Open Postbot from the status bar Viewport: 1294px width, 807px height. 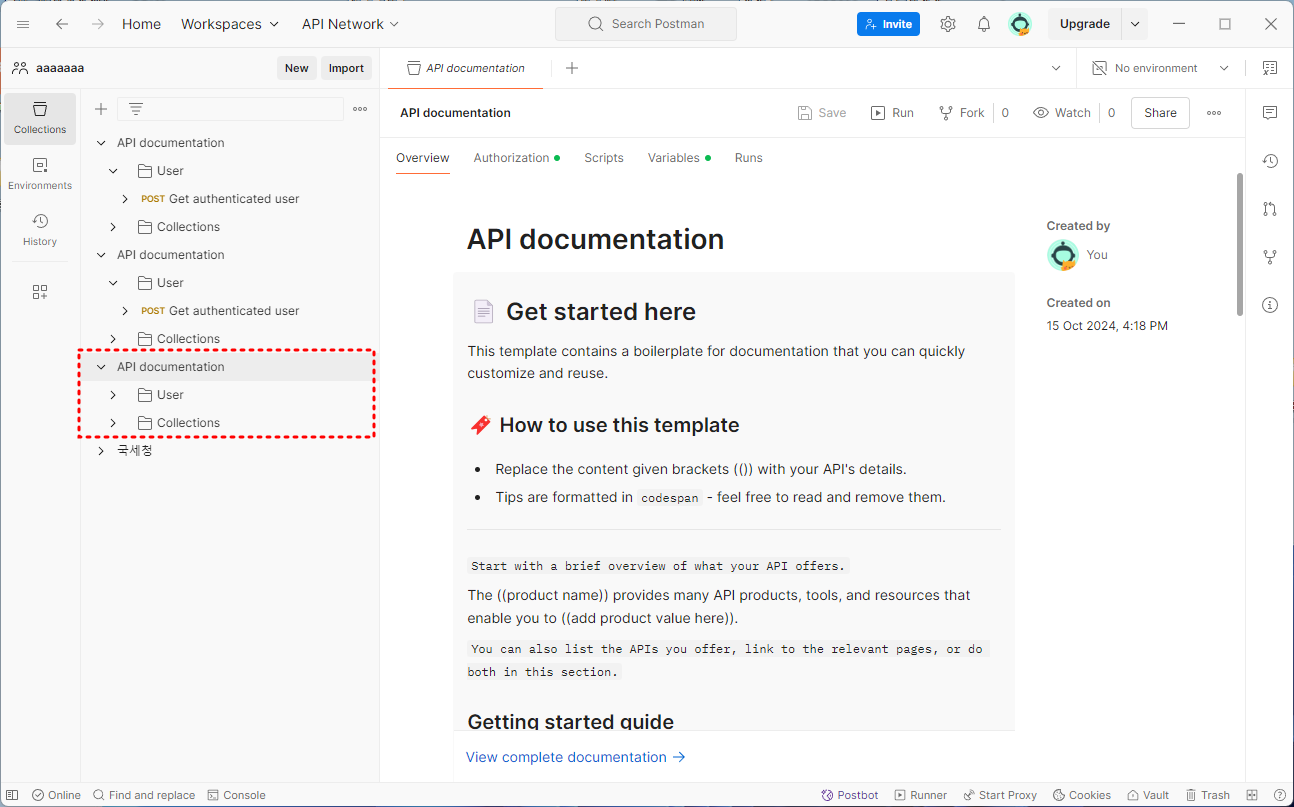pos(849,795)
